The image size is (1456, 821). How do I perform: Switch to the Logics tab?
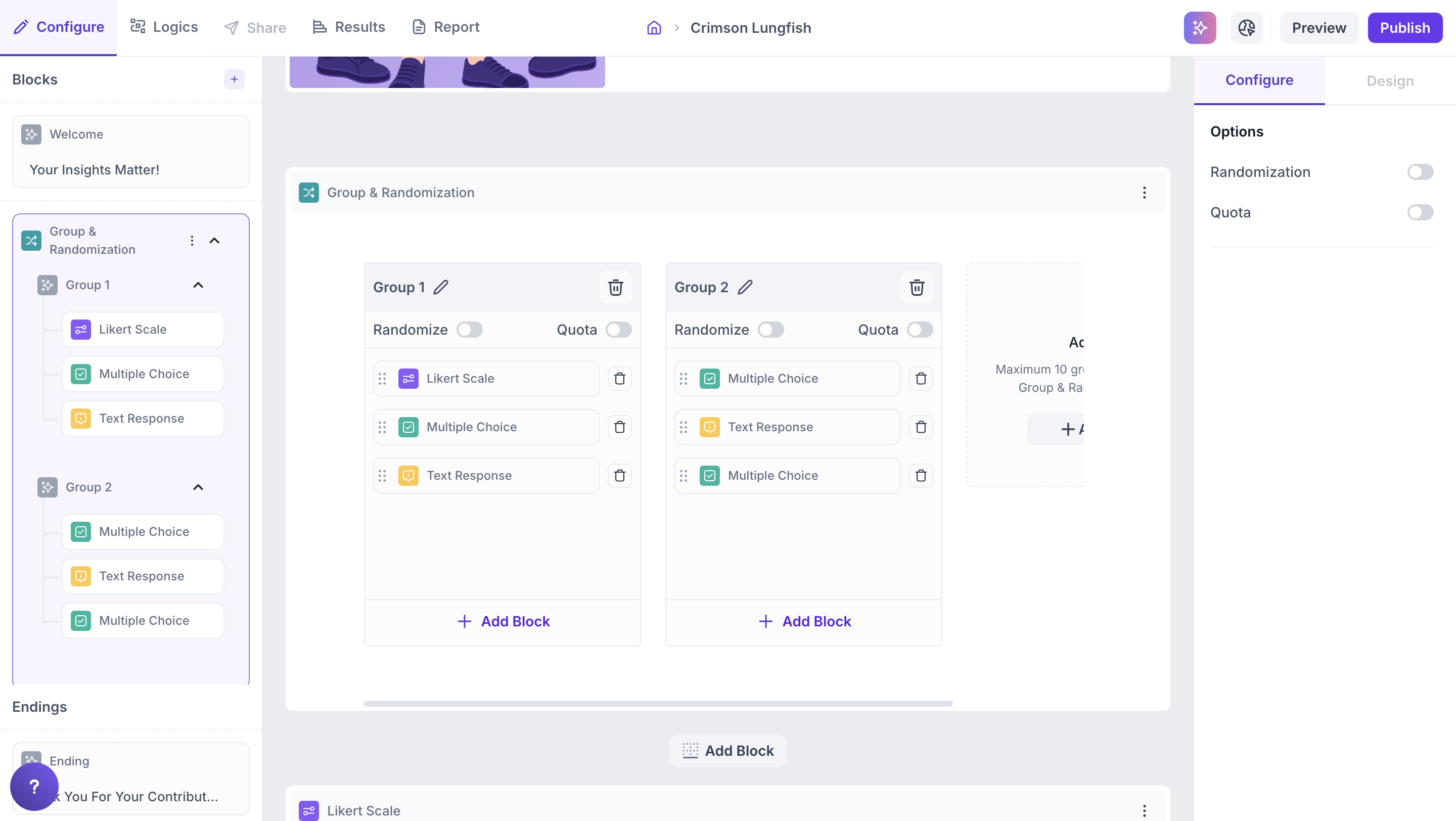[164, 27]
